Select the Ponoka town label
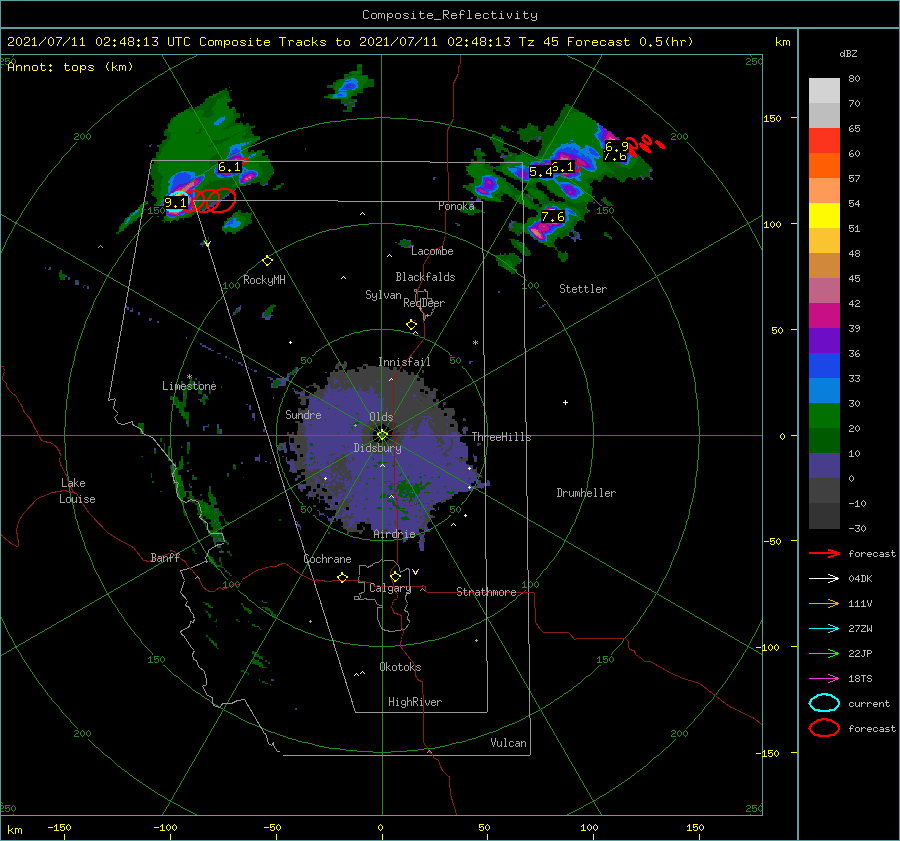 pos(456,206)
